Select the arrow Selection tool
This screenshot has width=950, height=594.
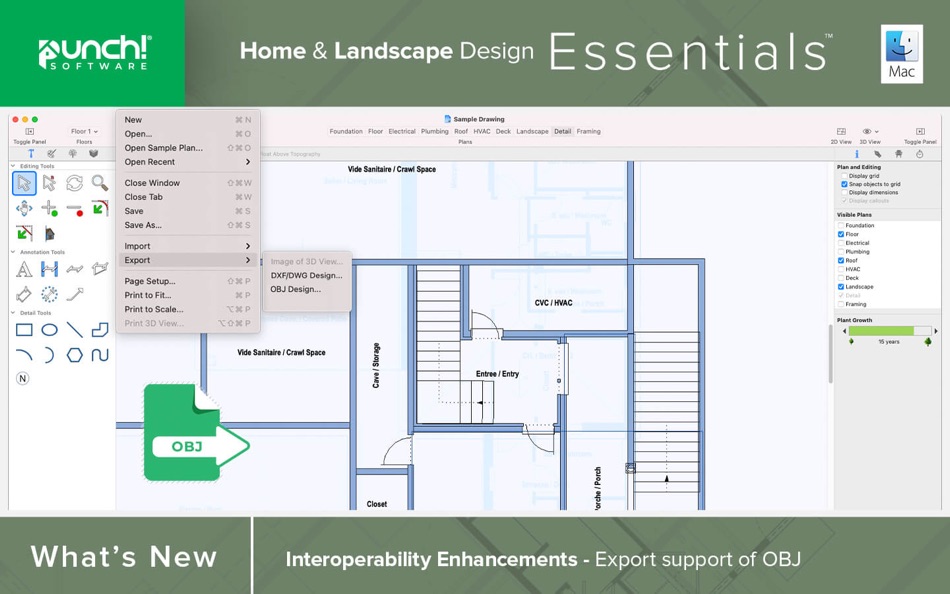[x=24, y=183]
